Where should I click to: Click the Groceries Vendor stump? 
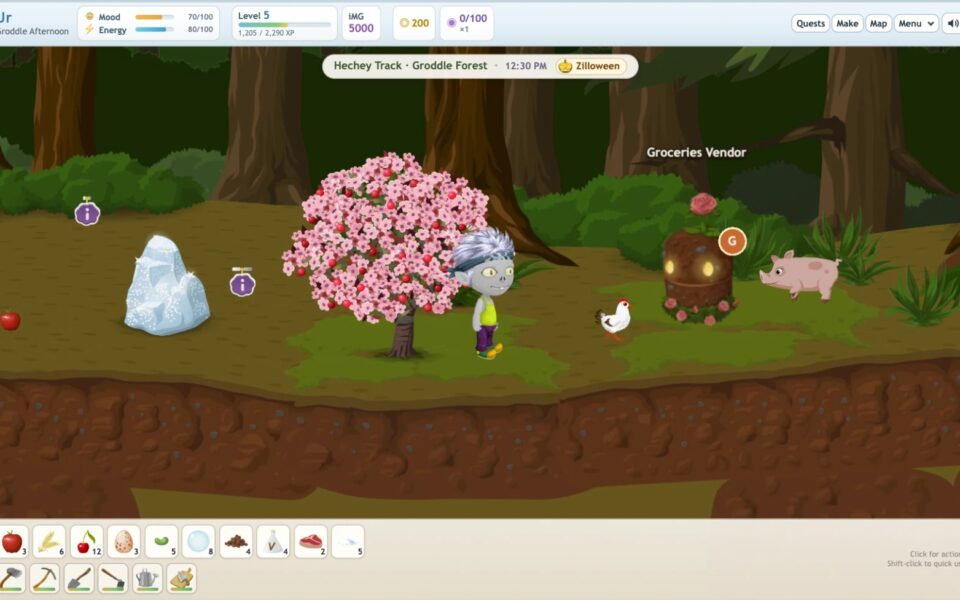[x=697, y=269]
